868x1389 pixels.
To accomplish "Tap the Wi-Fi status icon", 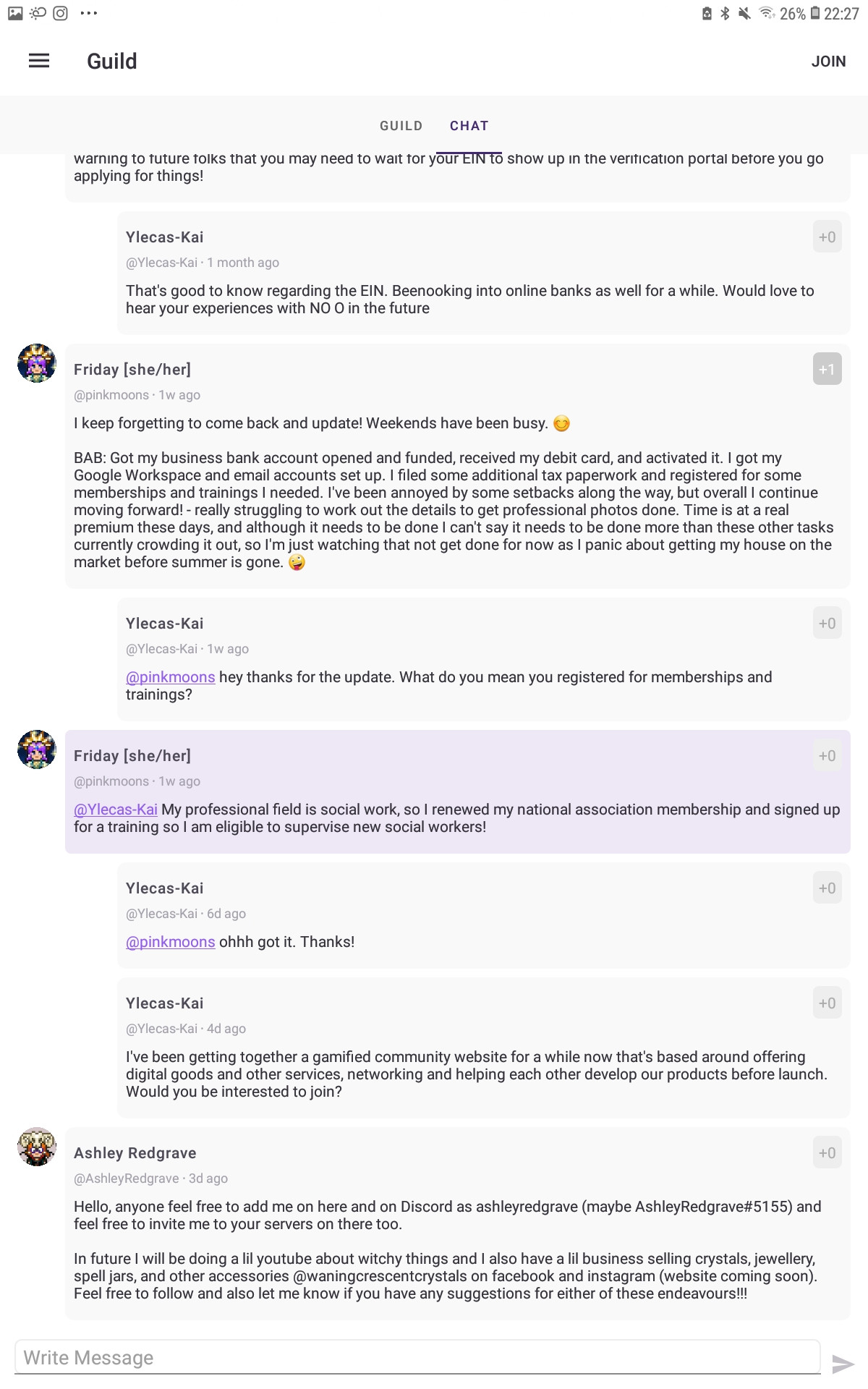I will point(767,13).
